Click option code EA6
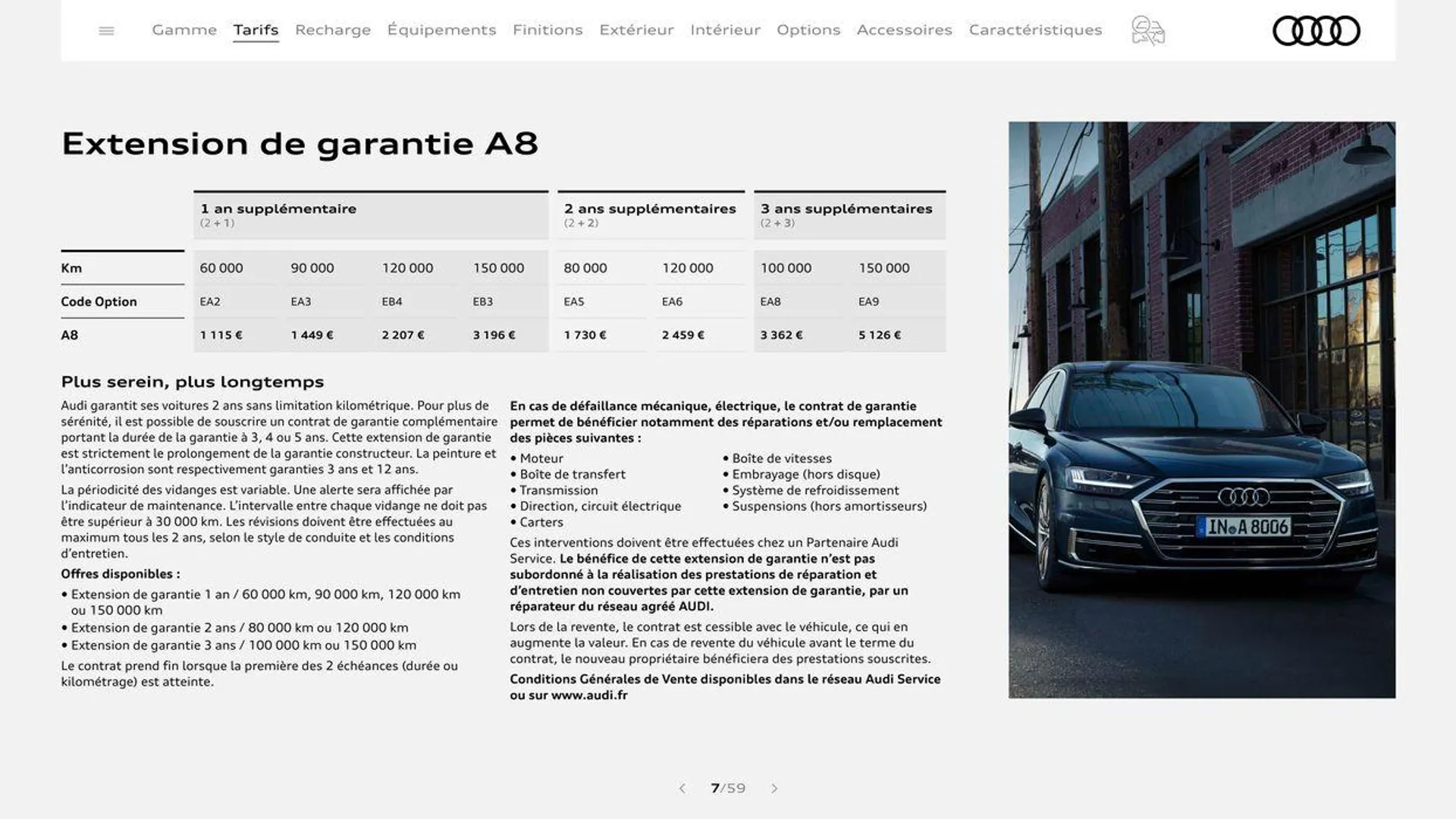Viewport: 1456px width, 819px height. pyautogui.click(x=673, y=302)
